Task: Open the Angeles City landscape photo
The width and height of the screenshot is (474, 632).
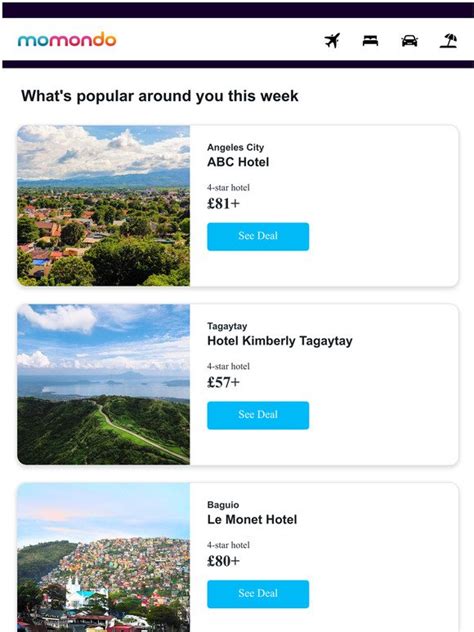Action: point(104,206)
